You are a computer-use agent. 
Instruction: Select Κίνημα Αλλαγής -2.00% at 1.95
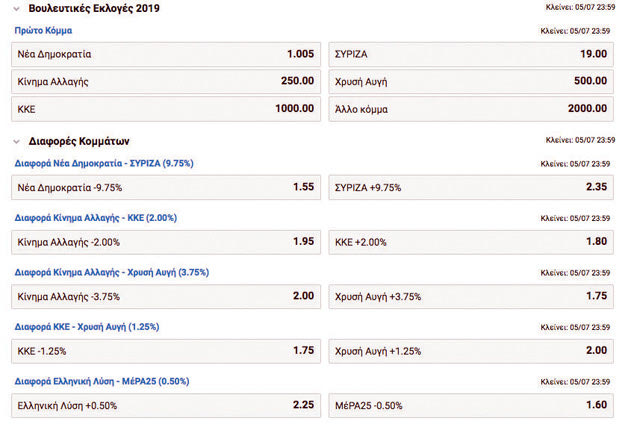[x=166, y=242]
